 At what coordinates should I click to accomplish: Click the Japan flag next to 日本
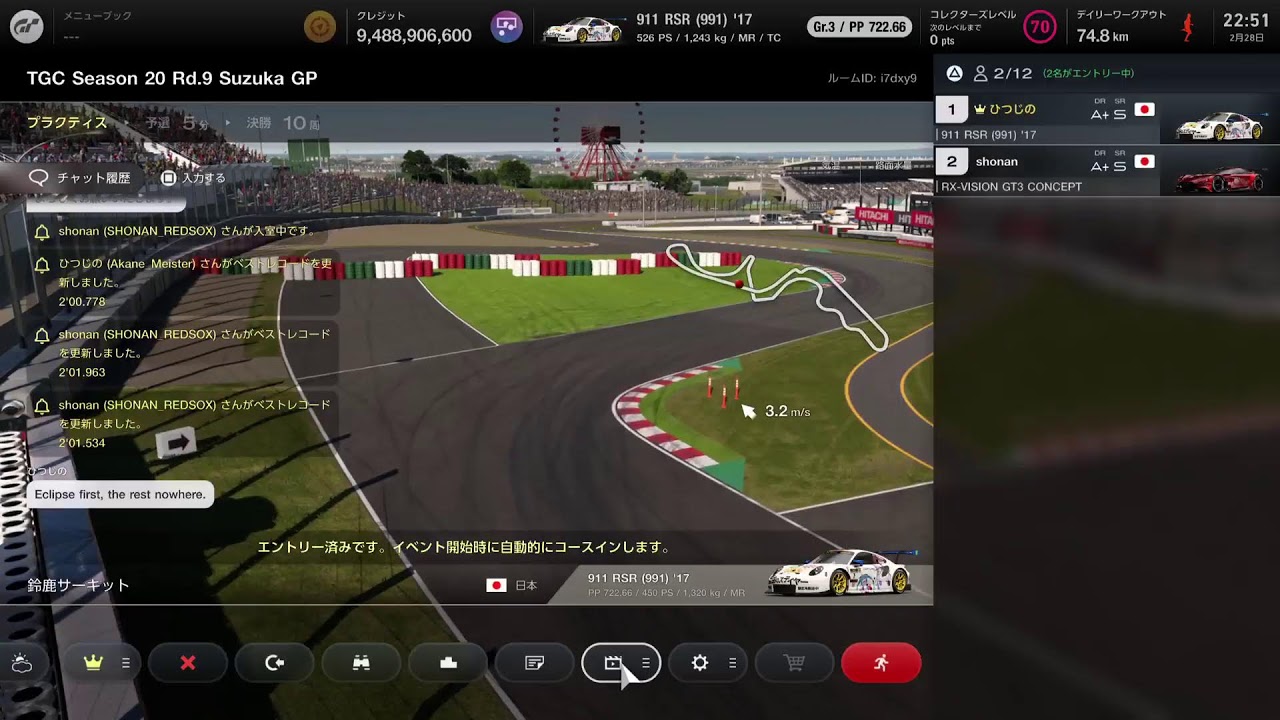coord(496,585)
